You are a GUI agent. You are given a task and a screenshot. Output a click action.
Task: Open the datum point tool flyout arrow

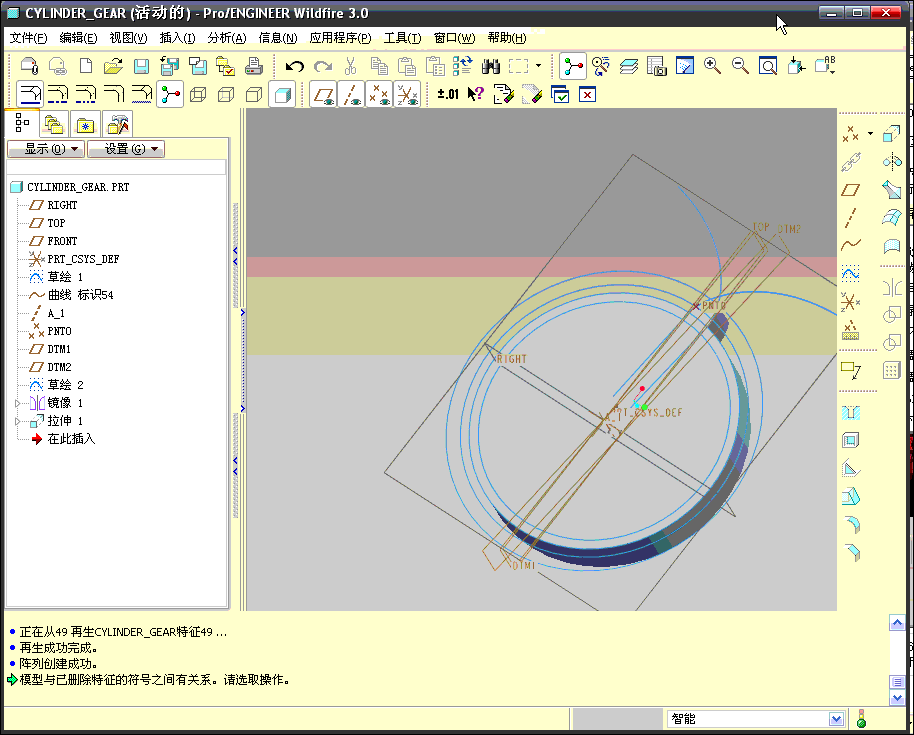pos(870,133)
